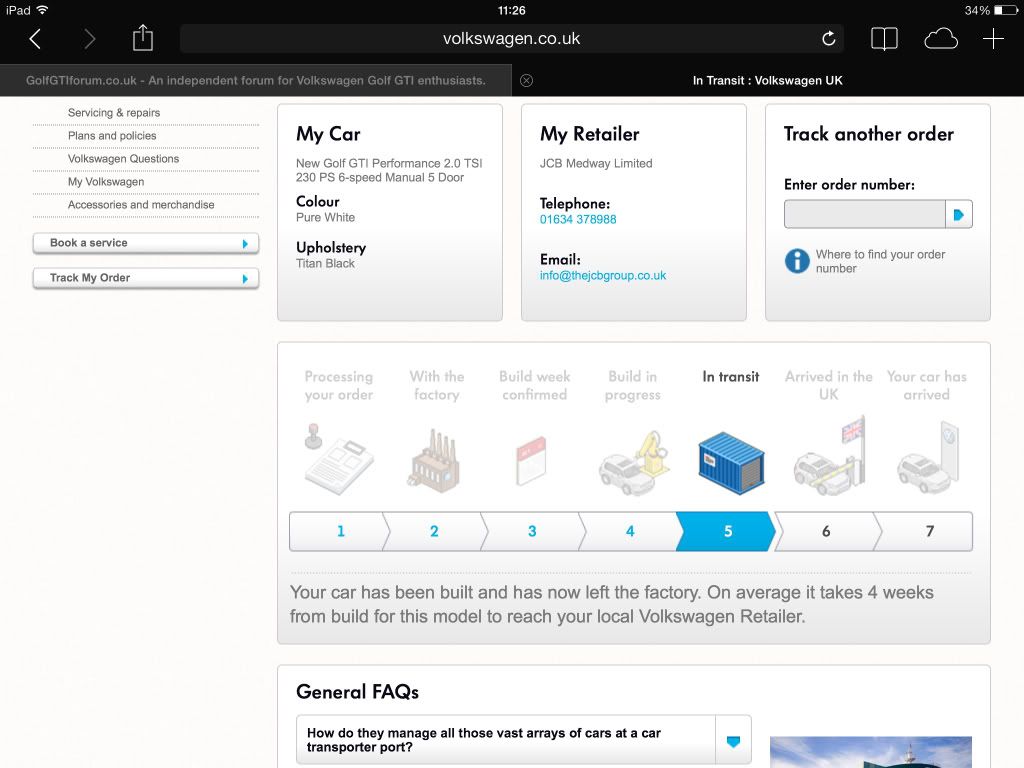Click the In transit stage label
Image resolution: width=1024 pixels, height=768 pixels.
(731, 377)
